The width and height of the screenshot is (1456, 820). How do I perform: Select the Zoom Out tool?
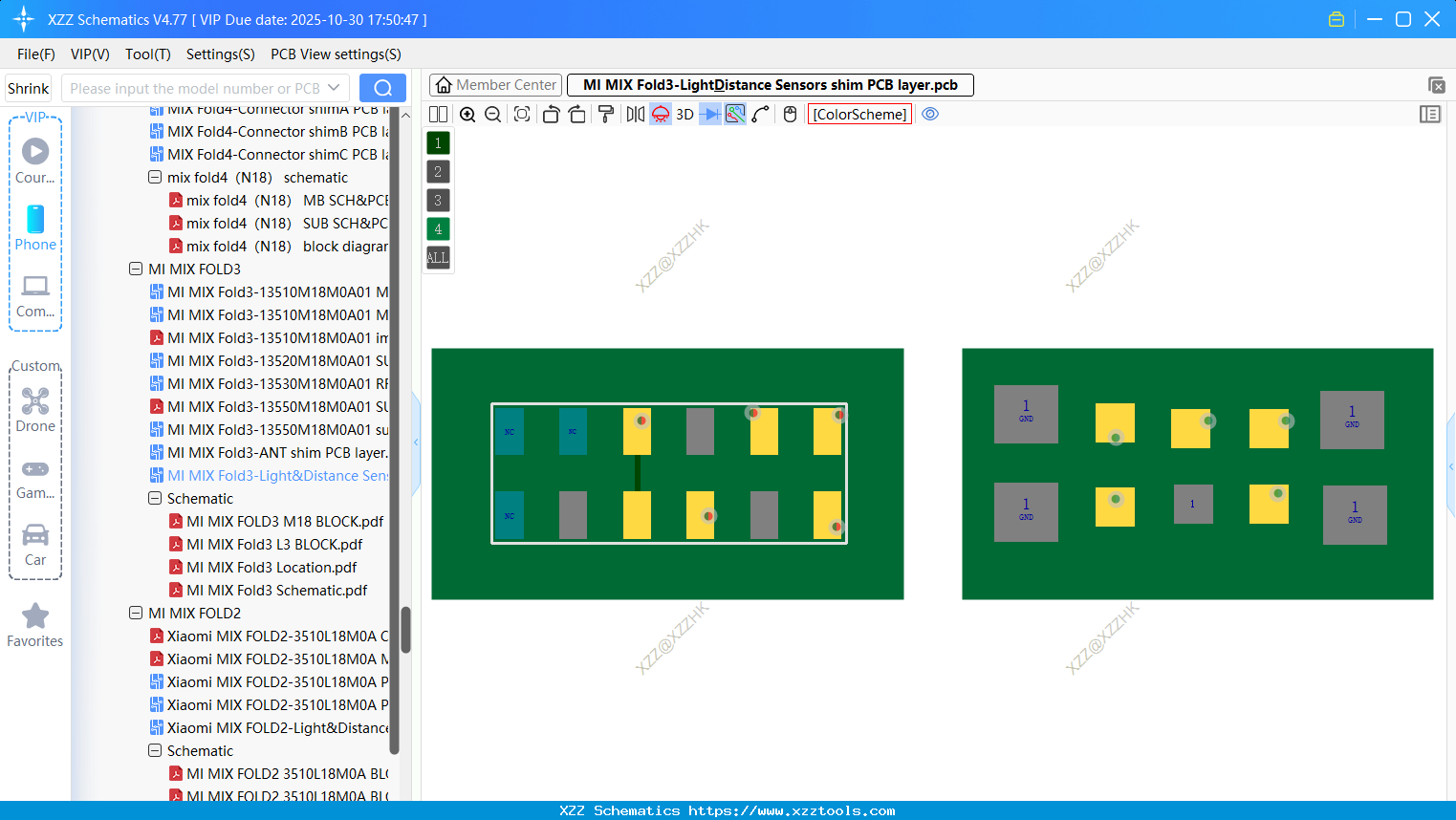coord(491,114)
